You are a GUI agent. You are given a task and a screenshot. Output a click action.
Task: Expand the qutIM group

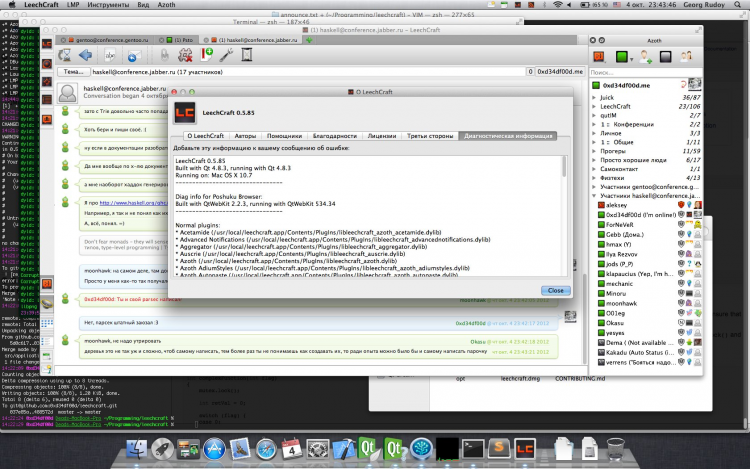(595, 115)
